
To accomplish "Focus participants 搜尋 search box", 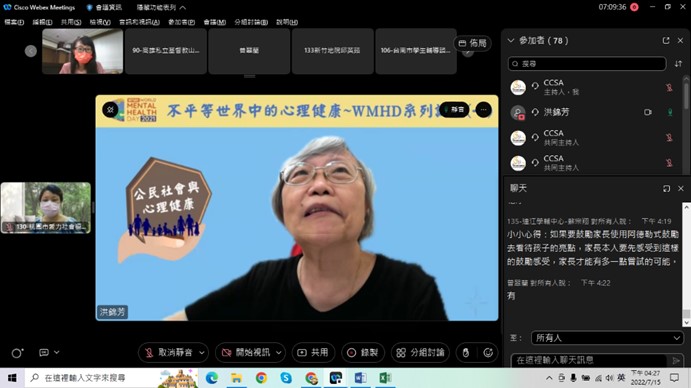I will point(587,64).
